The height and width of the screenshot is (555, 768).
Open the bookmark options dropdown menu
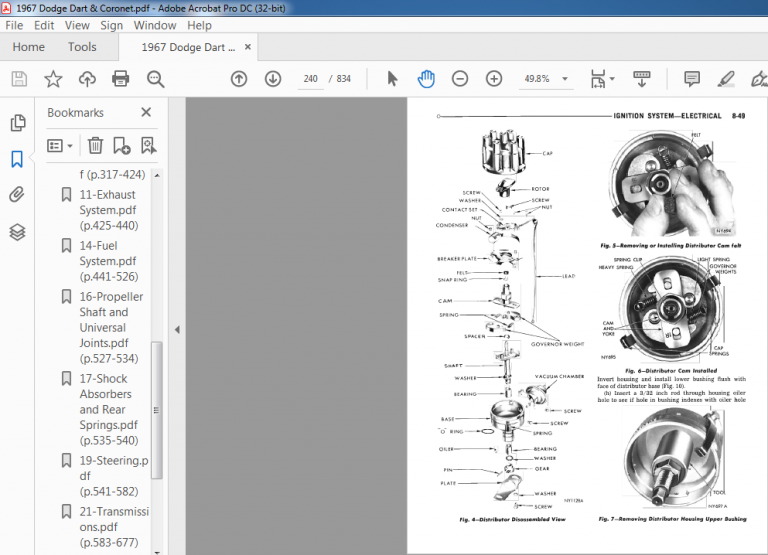pyautogui.click(x=60, y=145)
